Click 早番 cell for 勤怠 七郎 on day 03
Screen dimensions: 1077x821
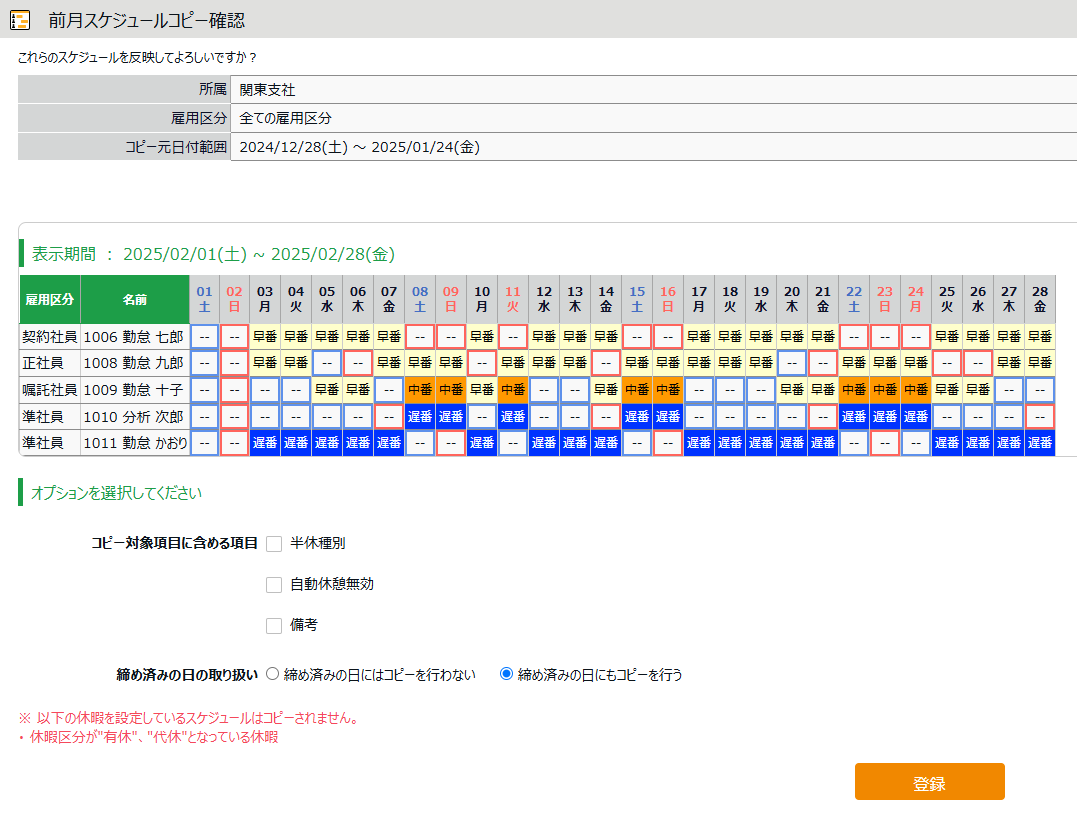click(265, 337)
